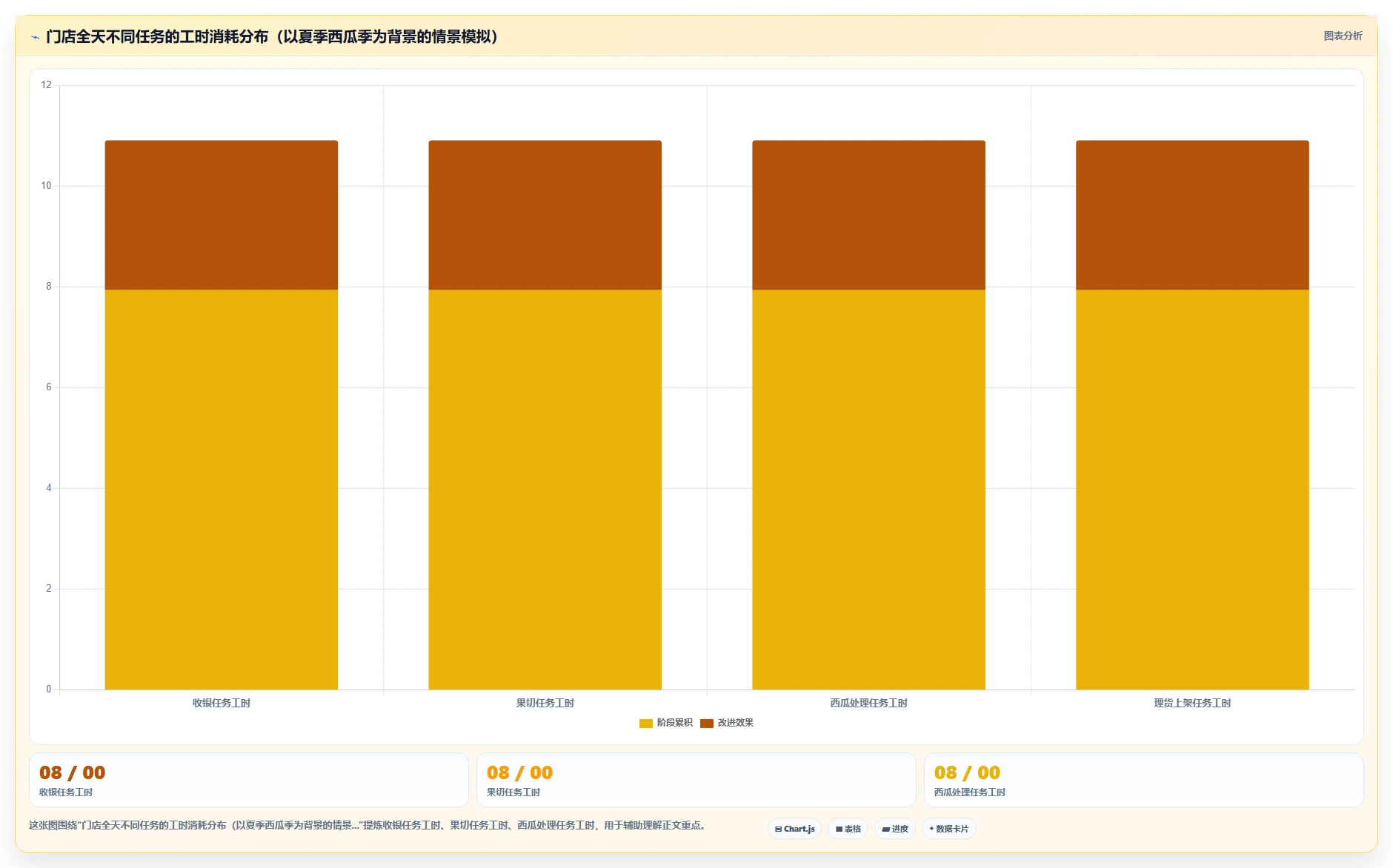The width and height of the screenshot is (1393, 868).
Task: Select the 西瓜处理任务工时 summary card
Action: pos(1144,780)
